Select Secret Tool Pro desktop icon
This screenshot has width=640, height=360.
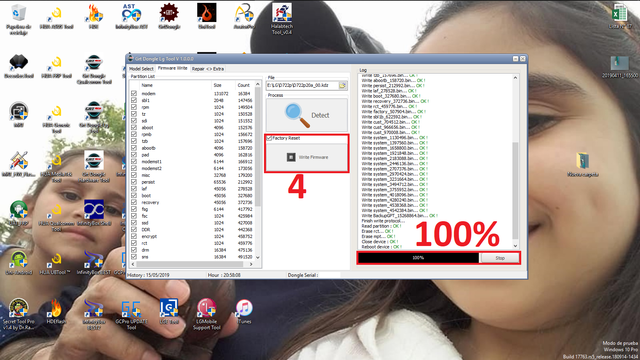click(18, 314)
